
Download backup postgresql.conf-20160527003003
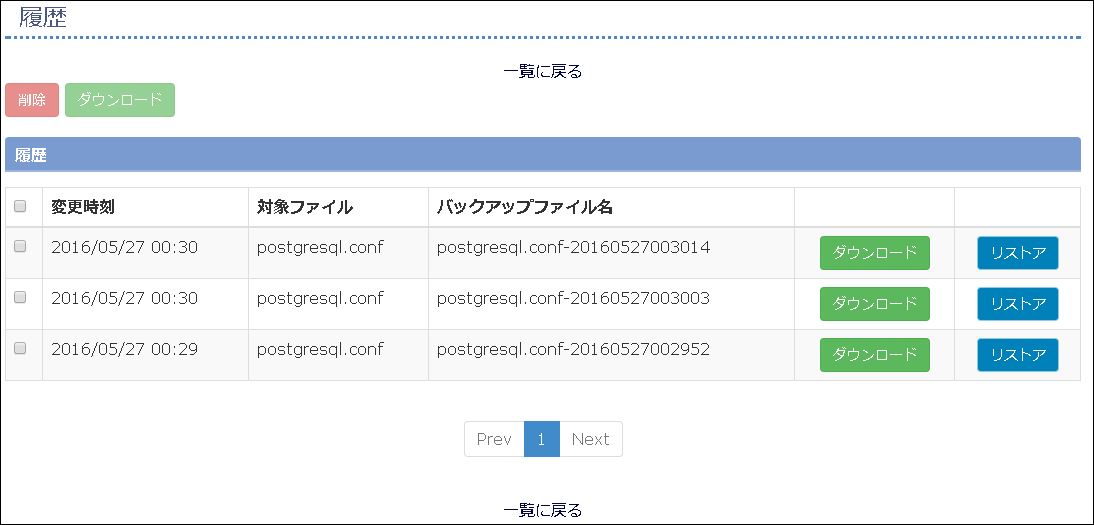click(875, 304)
